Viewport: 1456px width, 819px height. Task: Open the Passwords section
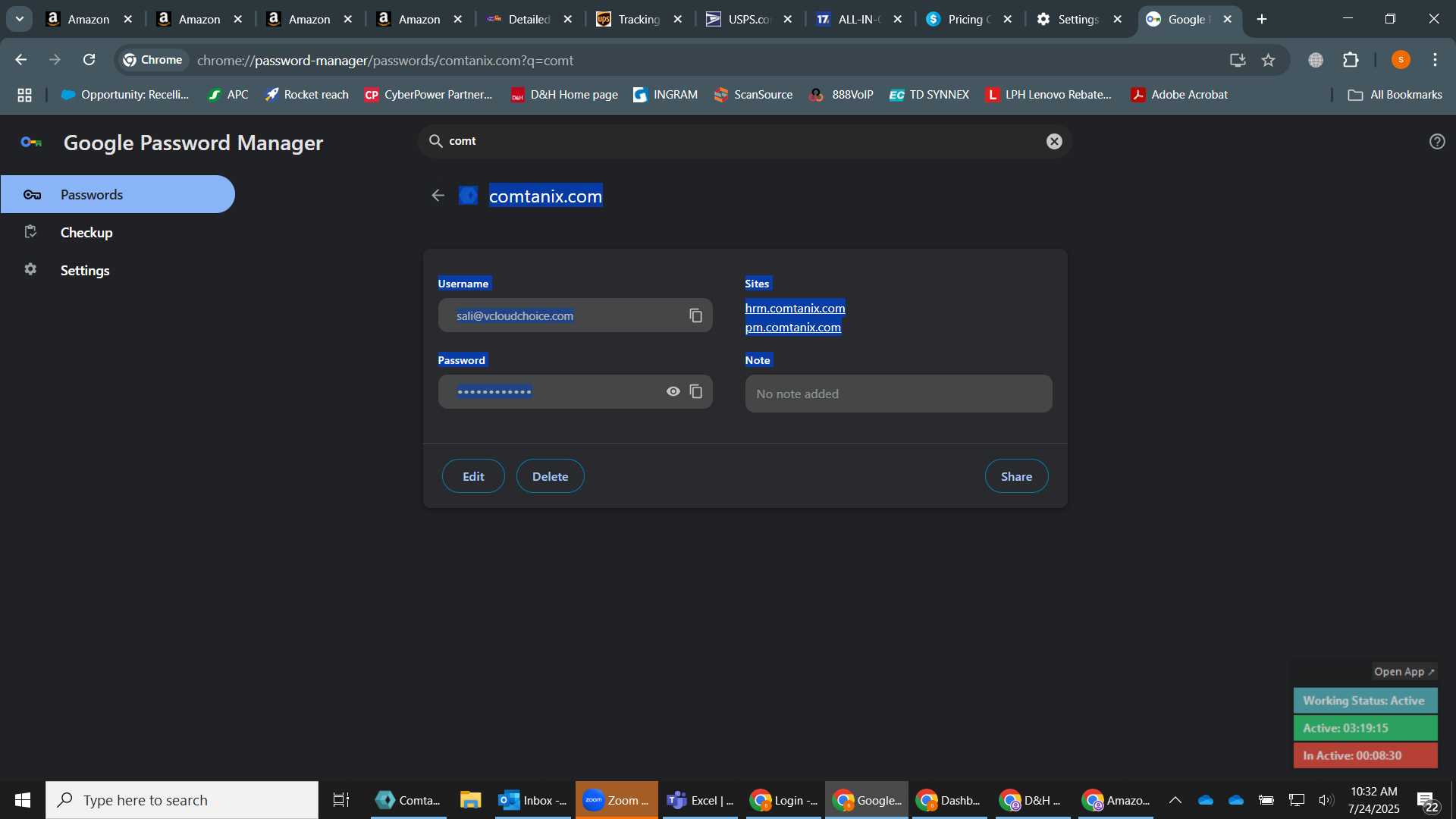coord(118,194)
